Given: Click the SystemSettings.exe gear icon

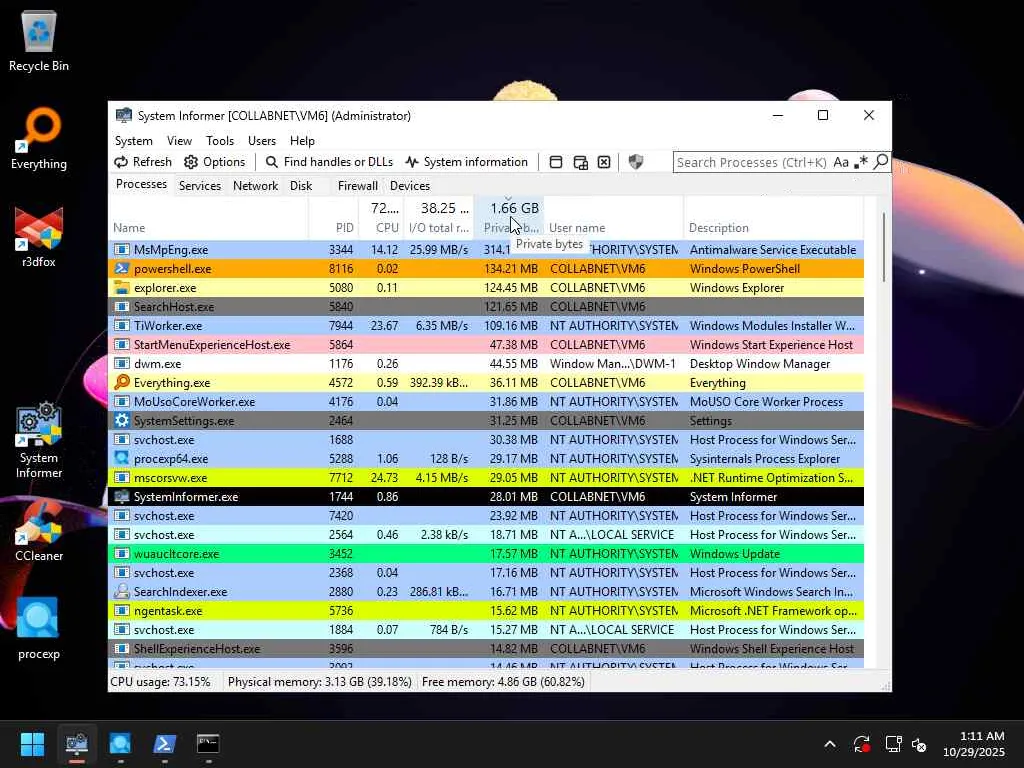Looking at the screenshot, I should click(x=121, y=421).
